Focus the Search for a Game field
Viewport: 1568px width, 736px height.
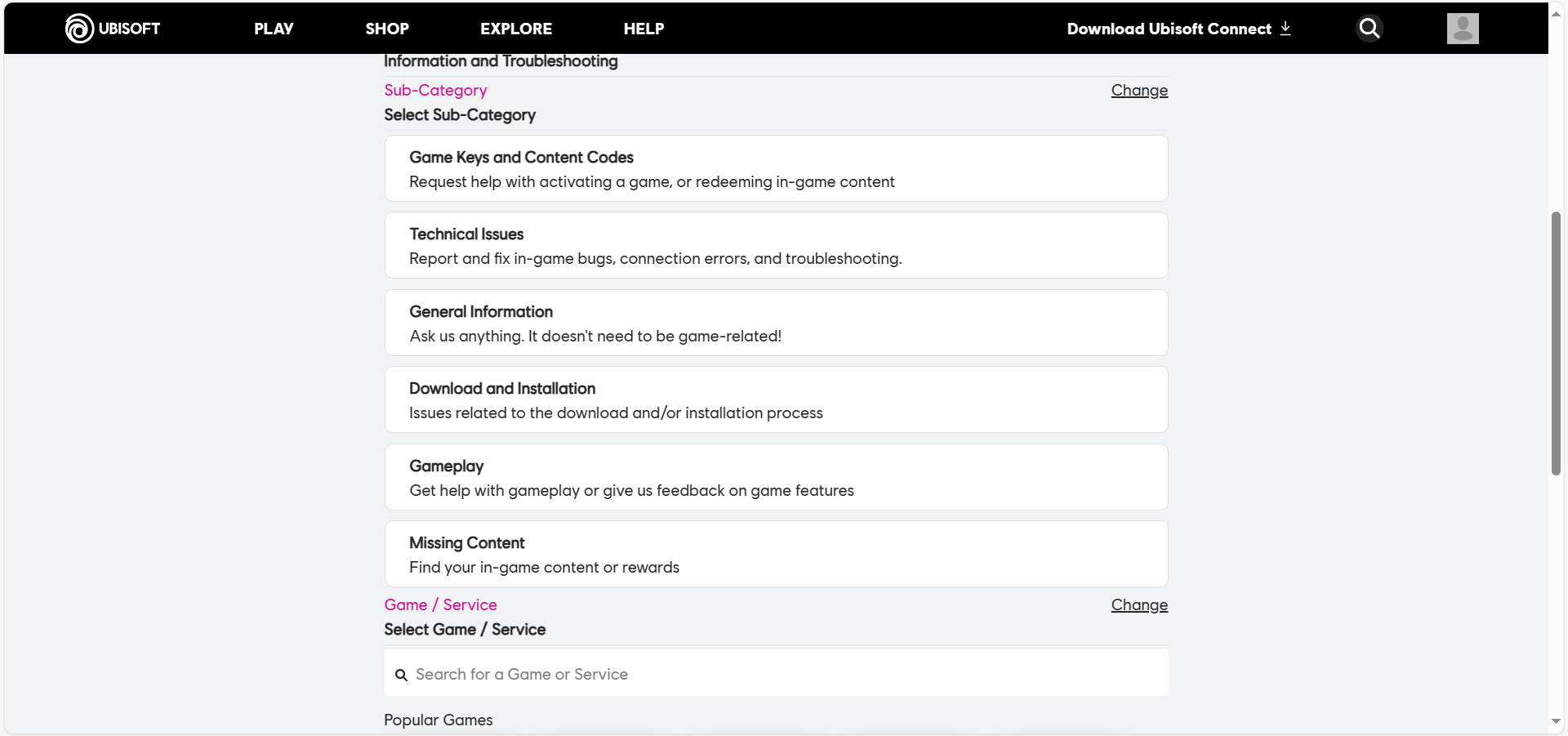(784, 675)
